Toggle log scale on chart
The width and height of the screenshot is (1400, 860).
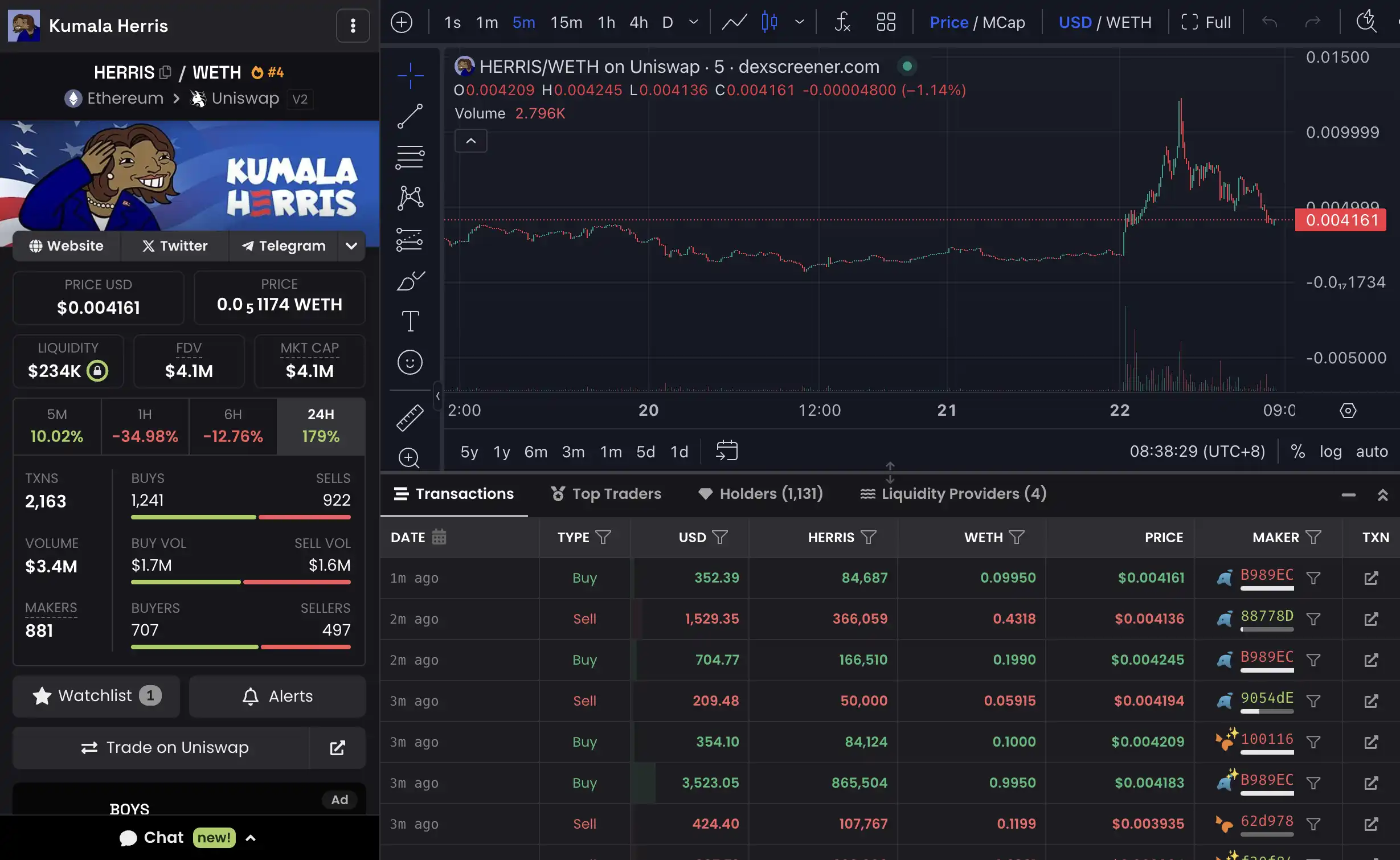click(1330, 451)
